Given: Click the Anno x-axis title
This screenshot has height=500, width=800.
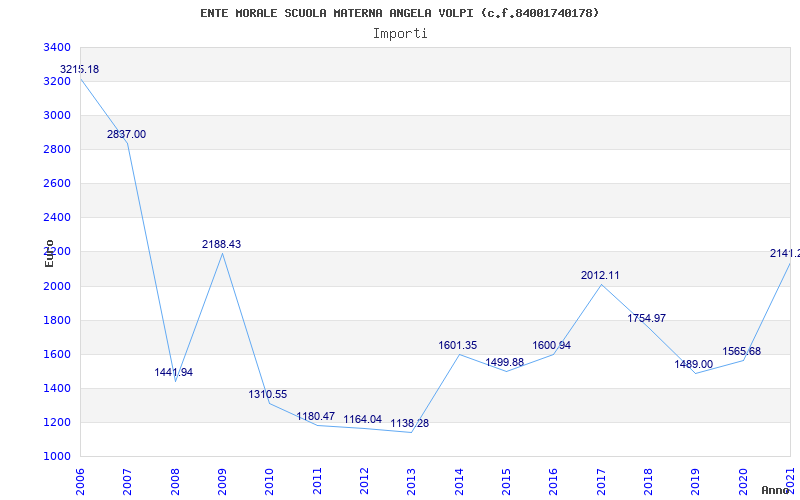Looking at the screenshot, I should click(x=776, y=490).
